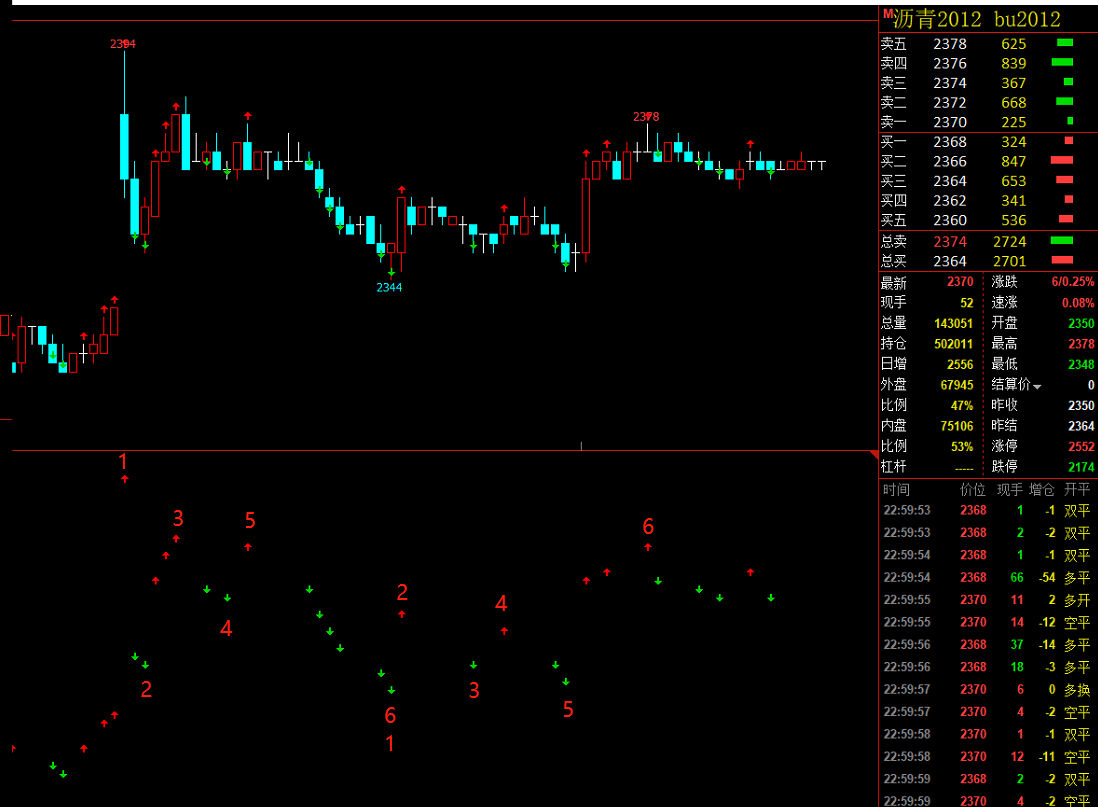Click the red corner triangle on the indicator panel

873,456
